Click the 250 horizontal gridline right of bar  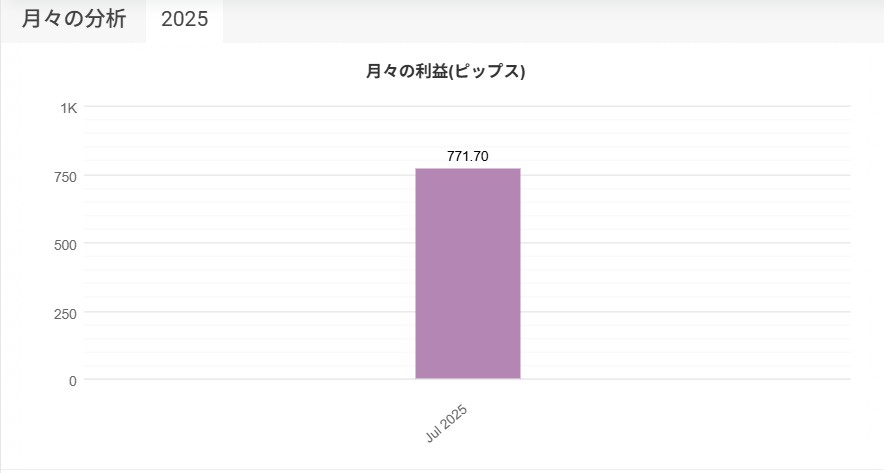coord(685,312)
